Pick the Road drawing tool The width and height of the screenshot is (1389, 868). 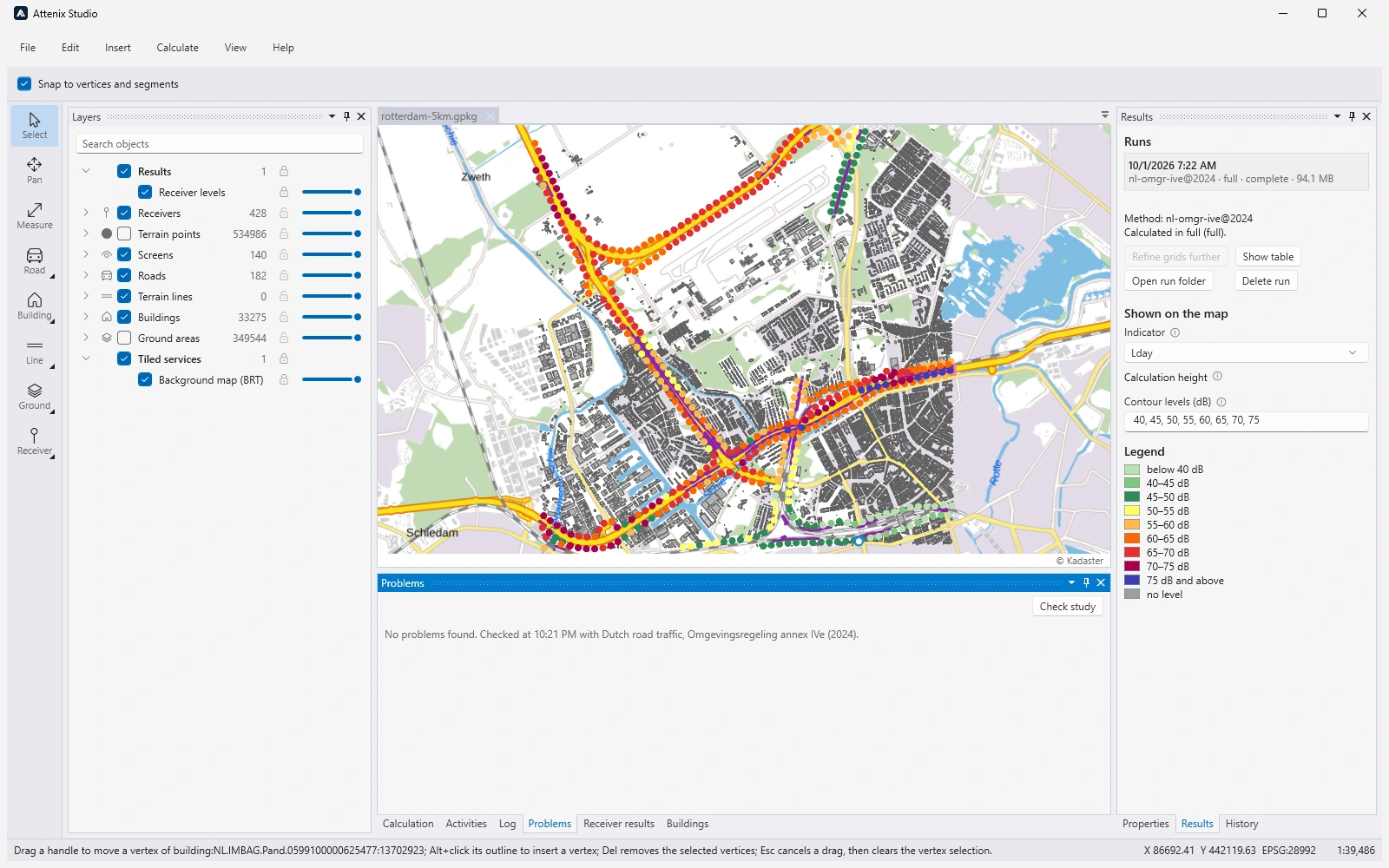click(x=35, y=261)
